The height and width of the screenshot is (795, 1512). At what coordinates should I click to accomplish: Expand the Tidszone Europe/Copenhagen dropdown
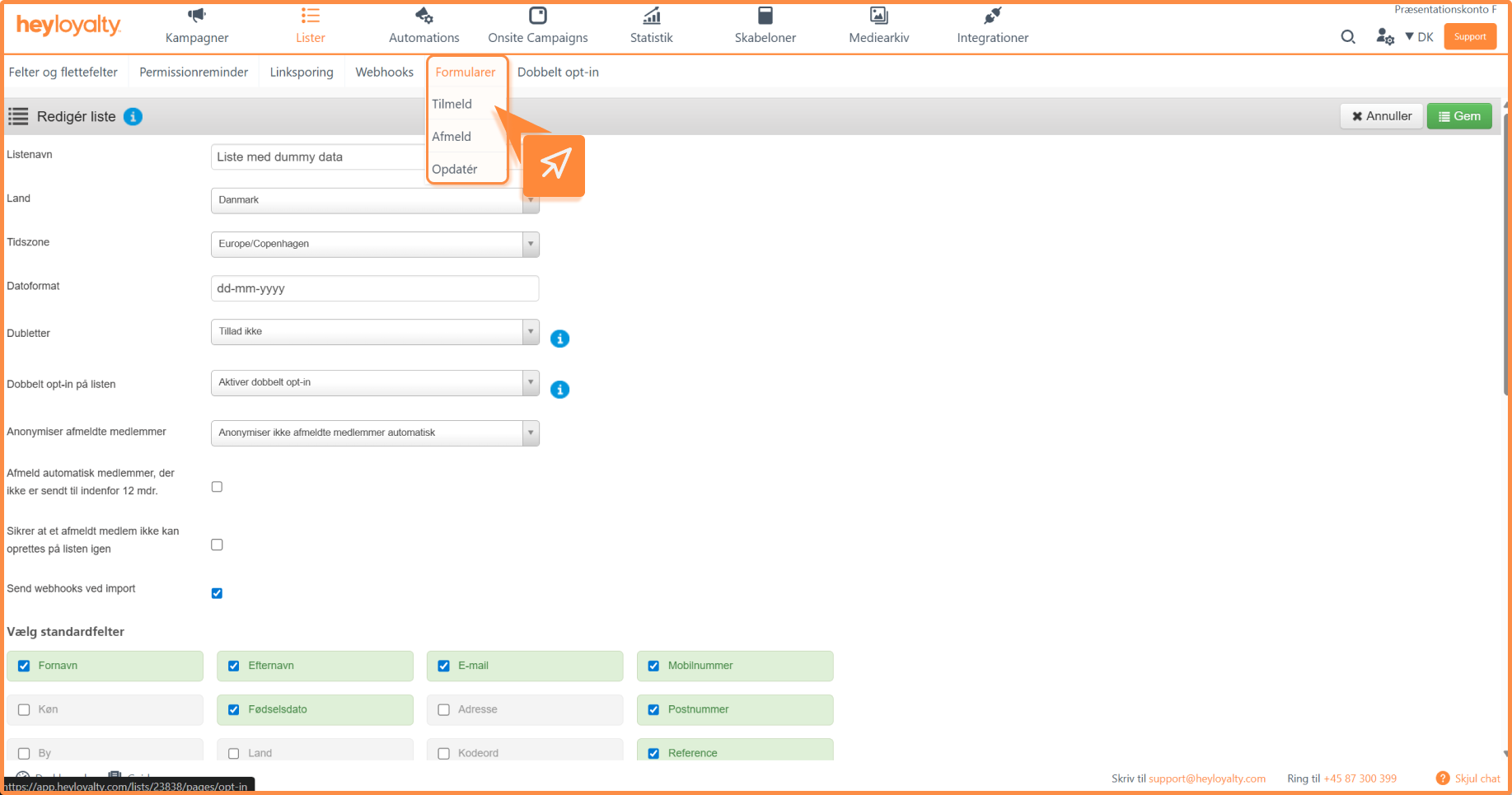pyautogui.click(x=375, y=244)
